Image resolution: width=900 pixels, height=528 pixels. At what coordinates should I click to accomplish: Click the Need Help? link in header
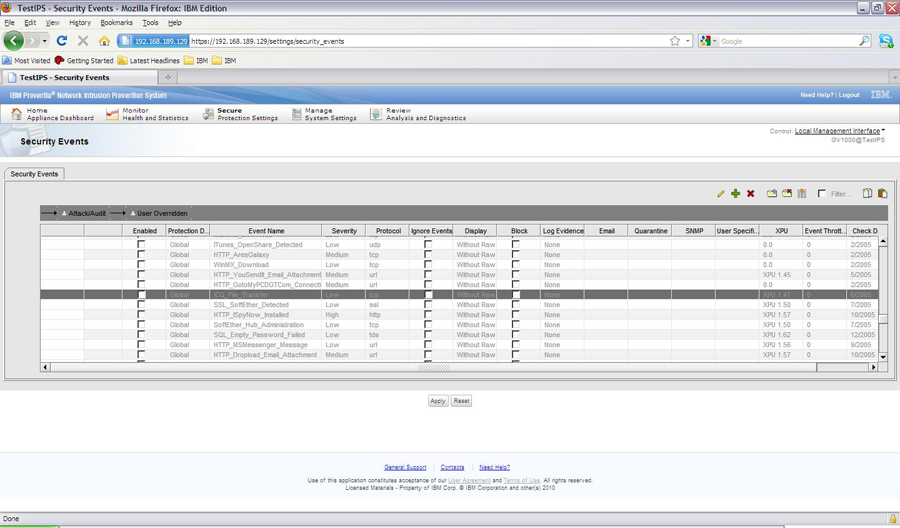coord(817,95)
